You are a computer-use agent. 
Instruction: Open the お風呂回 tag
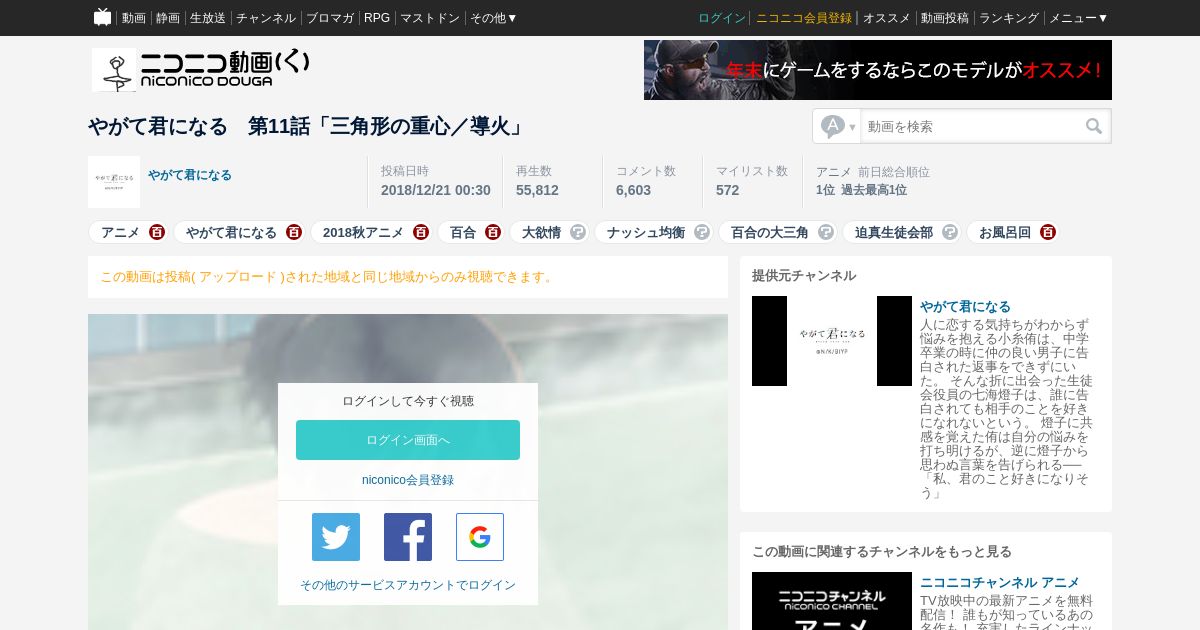[x=1005, y=232]
